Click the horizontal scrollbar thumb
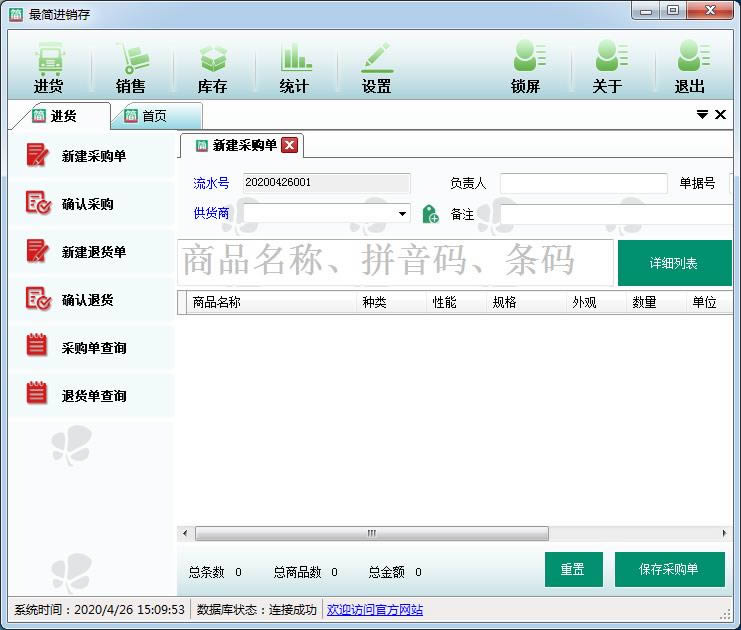Screen dimensions: 741x630 [372, 534]
